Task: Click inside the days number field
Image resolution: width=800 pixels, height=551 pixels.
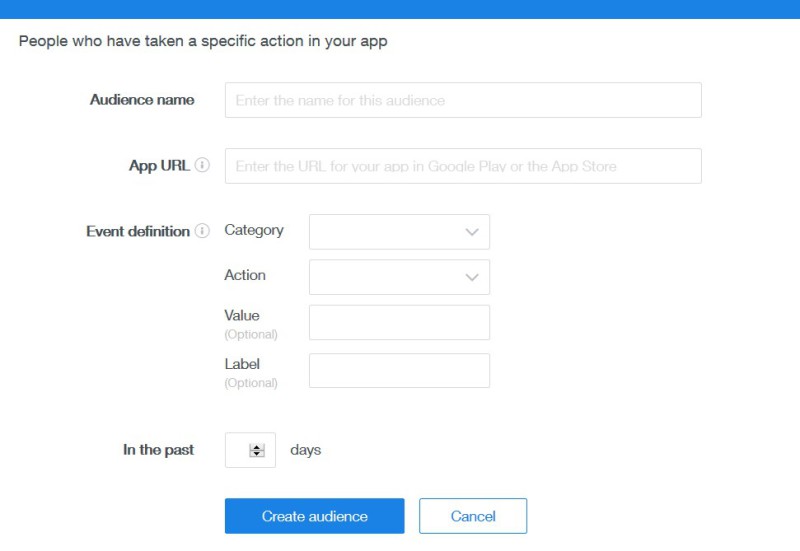Action: point(238,450)
